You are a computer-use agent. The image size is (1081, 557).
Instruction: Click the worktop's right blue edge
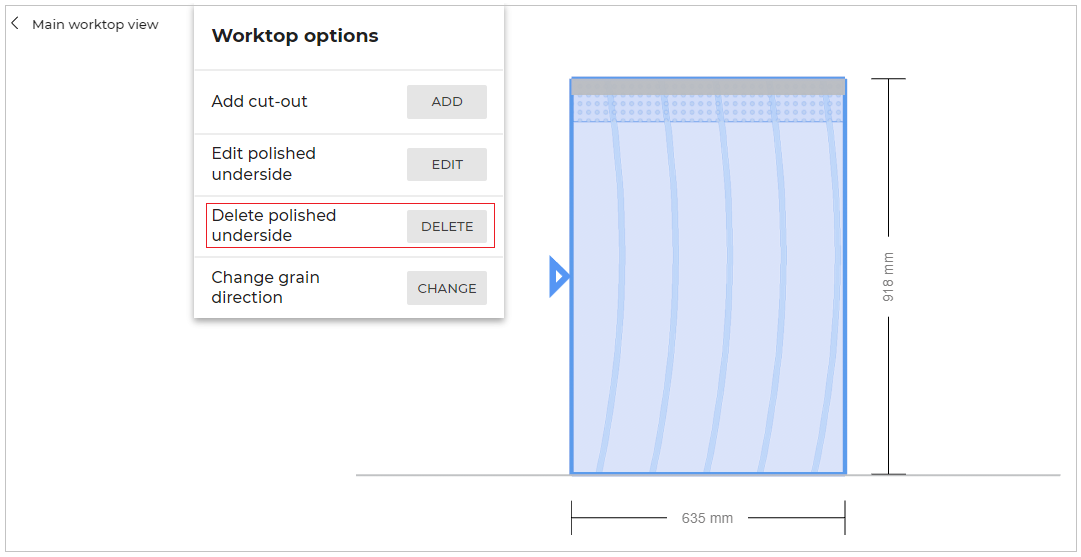(x=845, y=290)
